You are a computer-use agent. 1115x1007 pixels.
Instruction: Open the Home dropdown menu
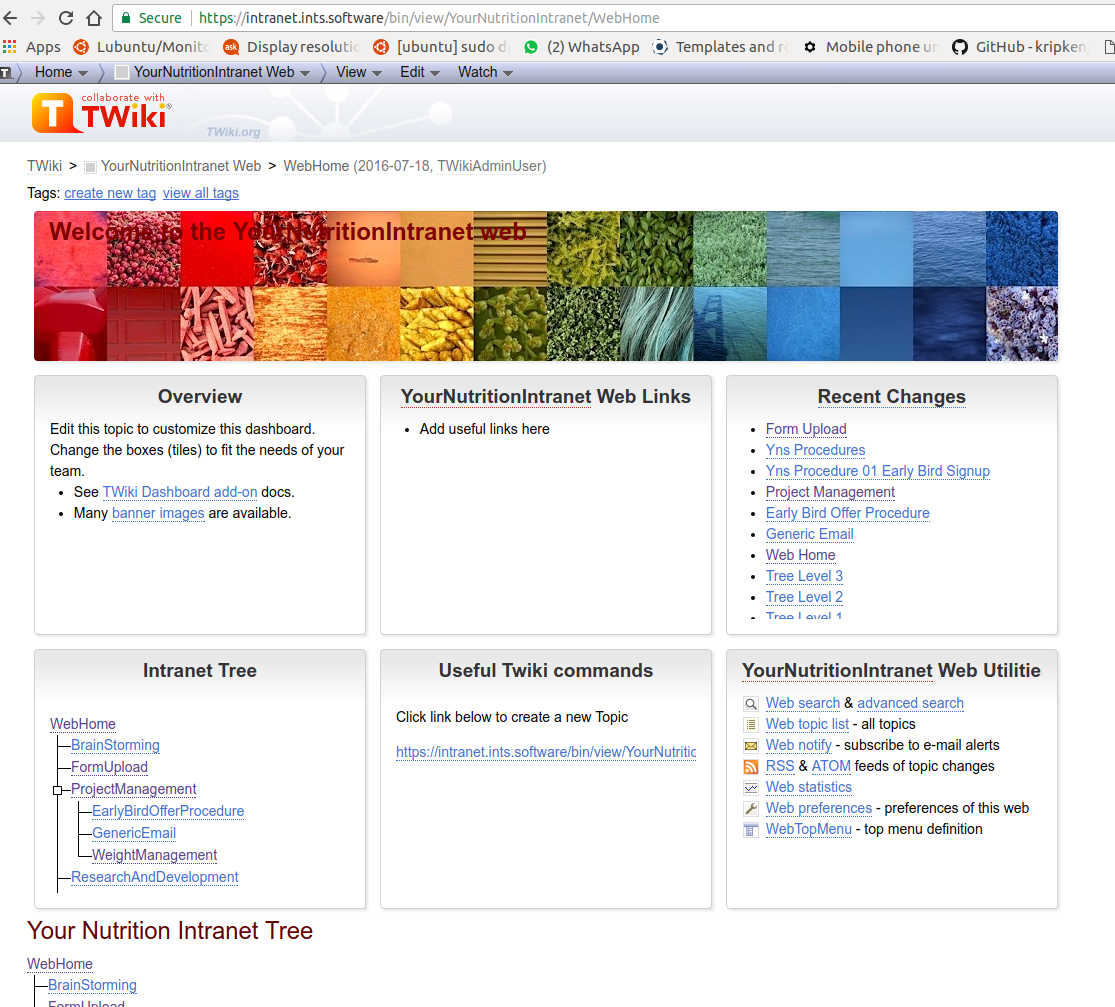coord(60,72)
